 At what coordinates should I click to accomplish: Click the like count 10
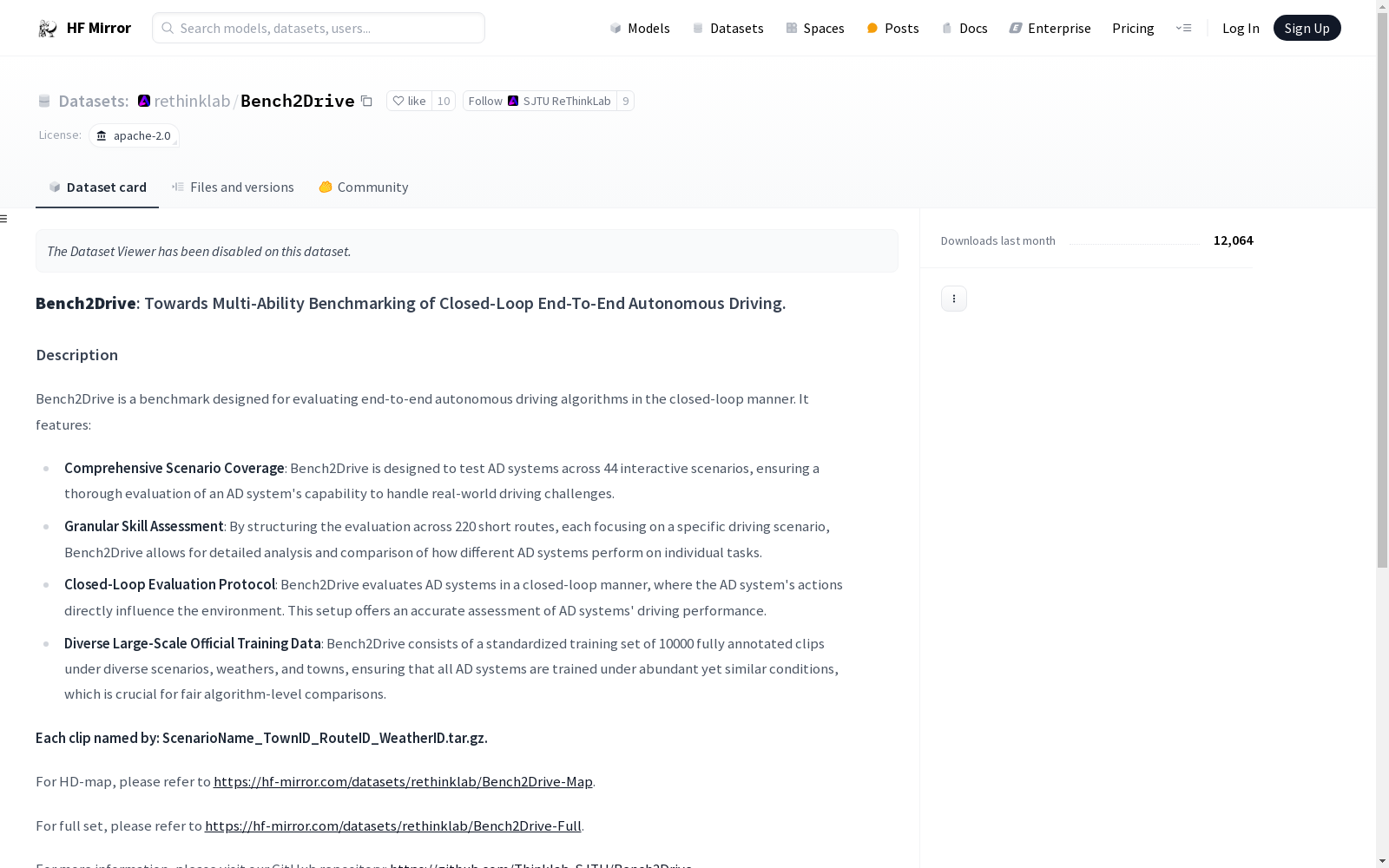(444, 101)
